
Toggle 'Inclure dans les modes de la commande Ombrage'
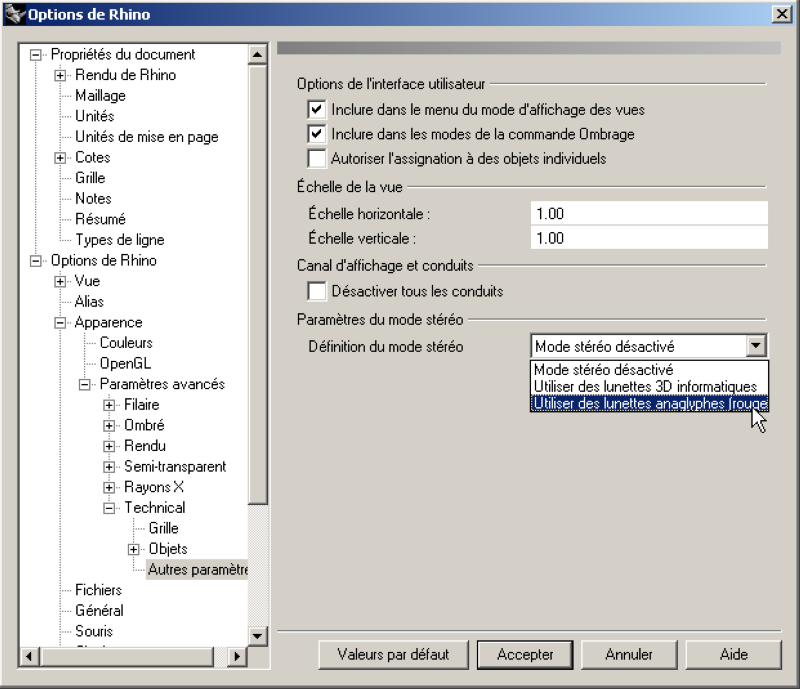point(316,134)
